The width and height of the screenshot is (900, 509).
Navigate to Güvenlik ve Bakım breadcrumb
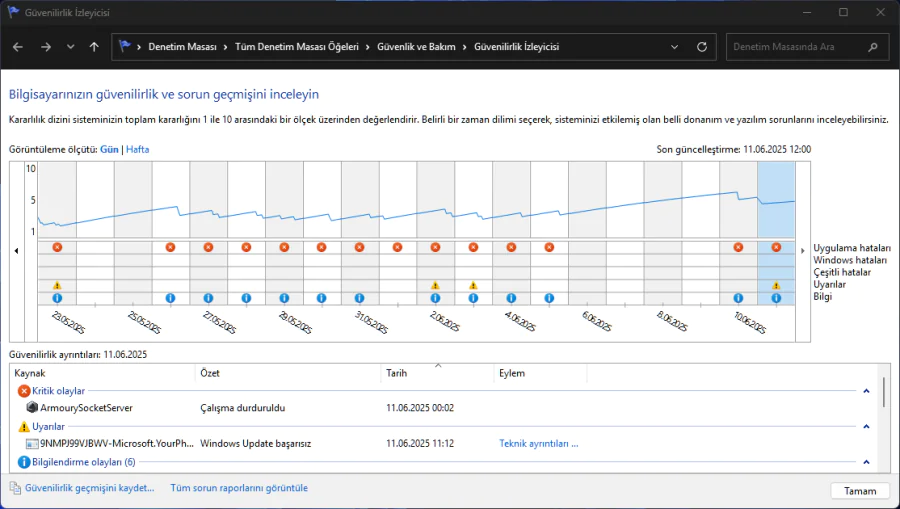[x=416, y=47]
